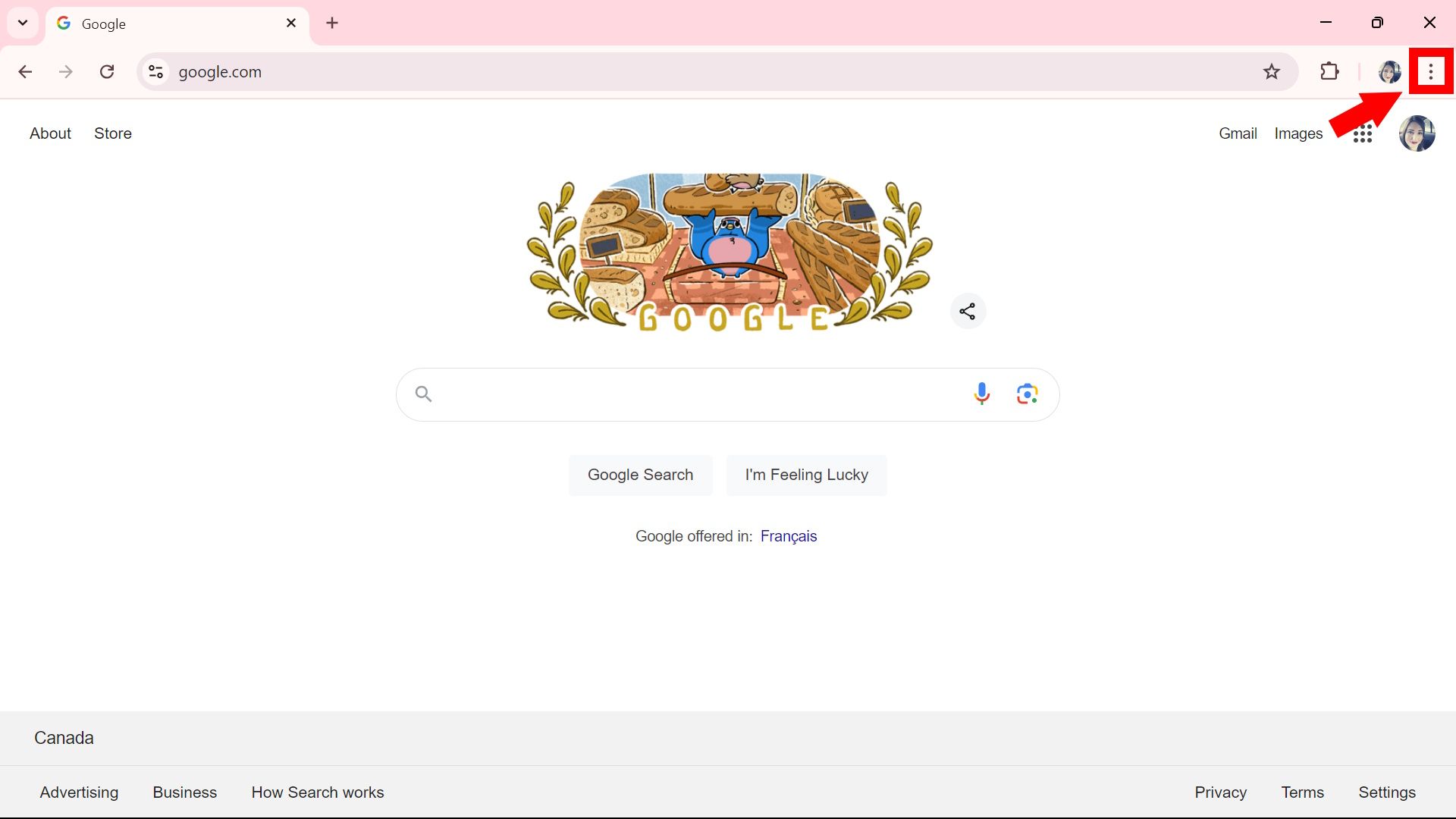The width and height of the screenshot is (1456, 819).
Task: Click the Google voice search microphone icon
Action: tap(982, 393)
